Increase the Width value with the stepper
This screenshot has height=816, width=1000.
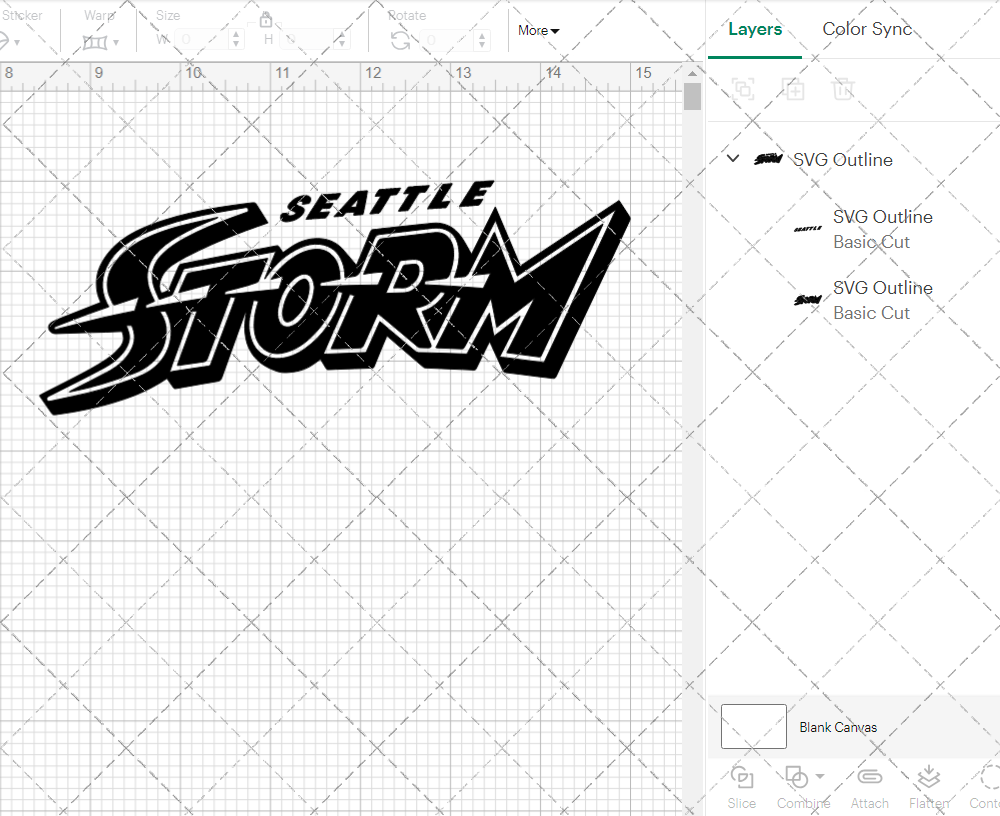point(236,37)
